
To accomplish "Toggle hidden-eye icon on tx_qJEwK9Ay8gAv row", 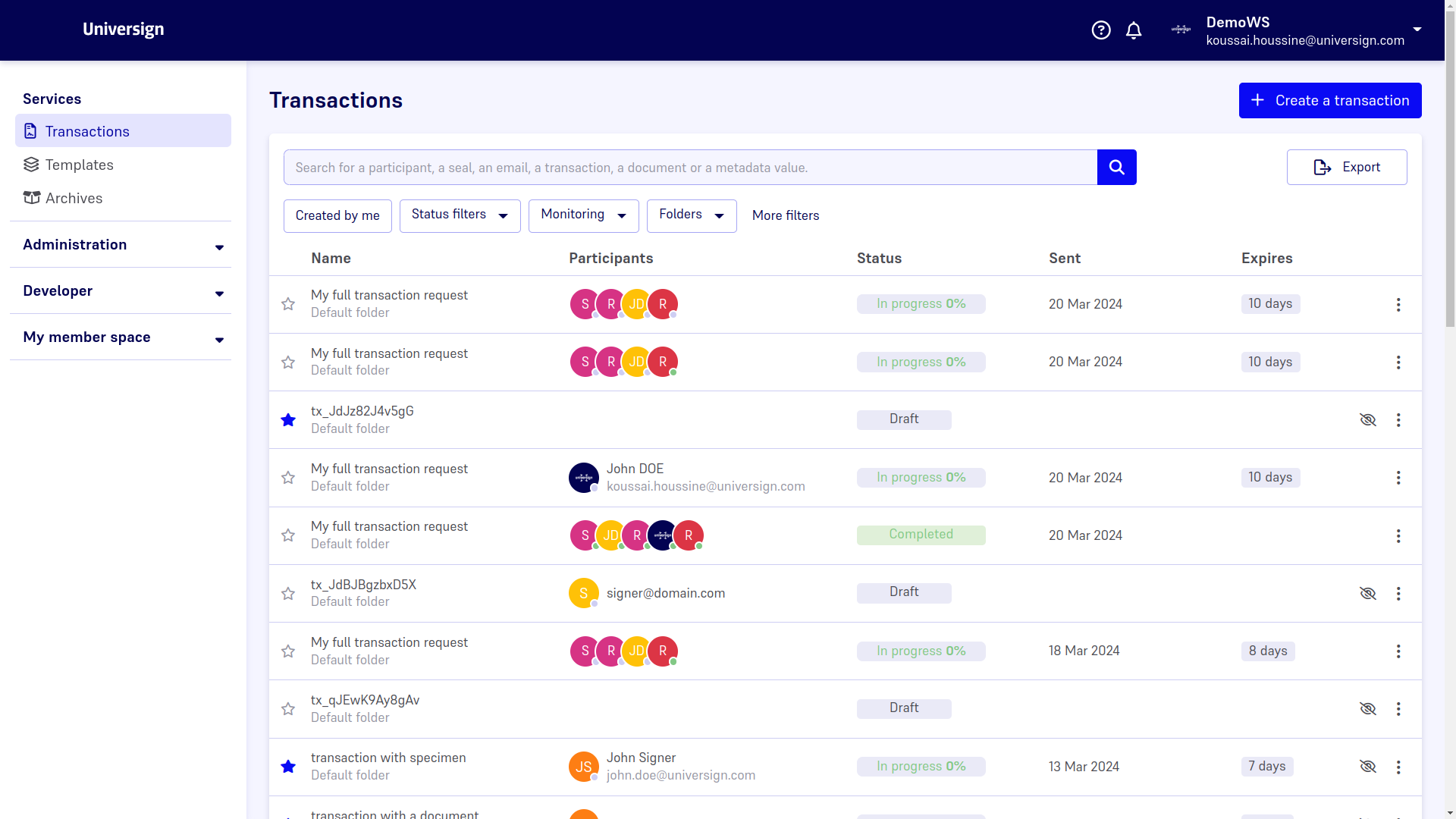I will (x=1367, y=709).
